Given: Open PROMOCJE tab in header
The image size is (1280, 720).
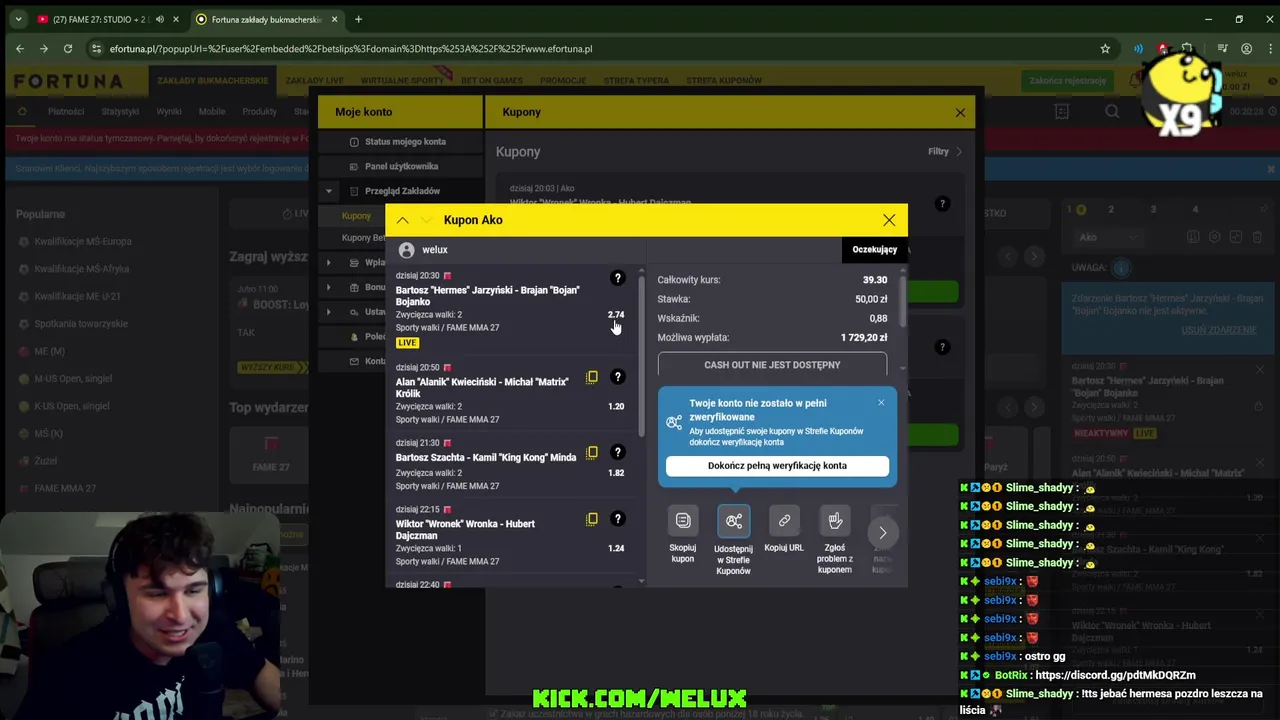Looking at the screenshot, I should (563, 81).
